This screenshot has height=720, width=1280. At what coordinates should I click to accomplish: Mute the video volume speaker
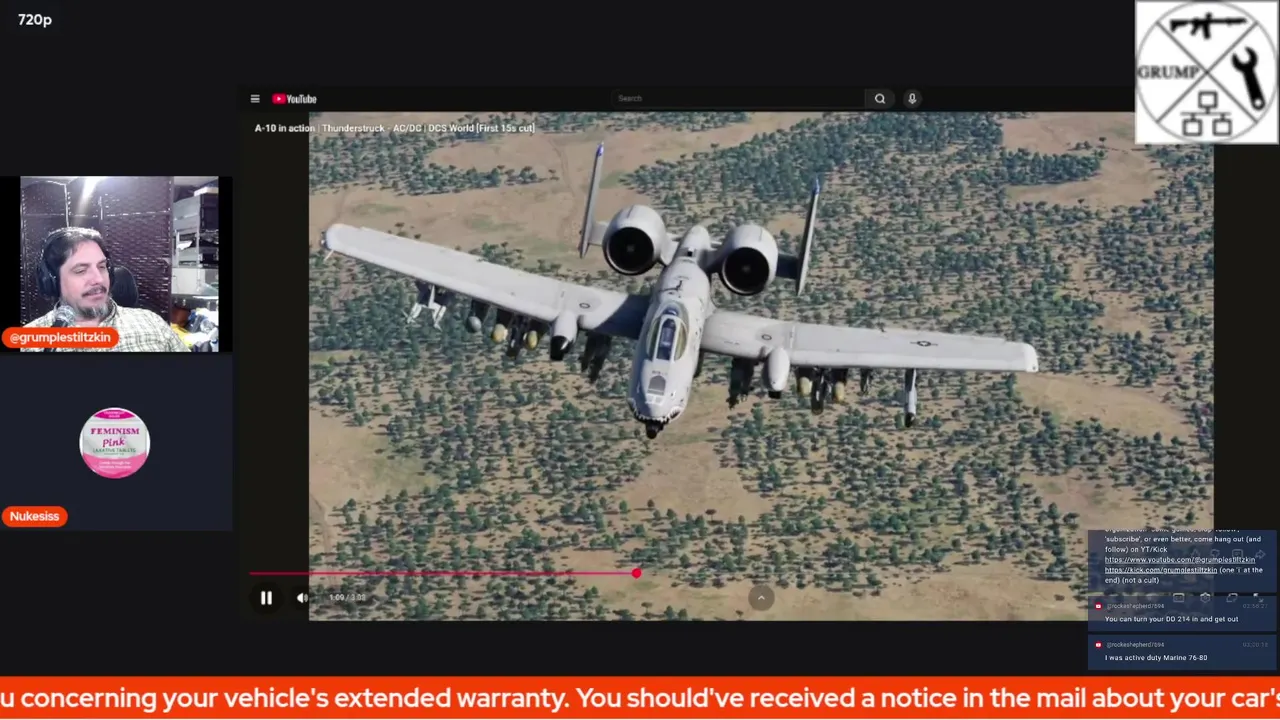coord(302,598)
